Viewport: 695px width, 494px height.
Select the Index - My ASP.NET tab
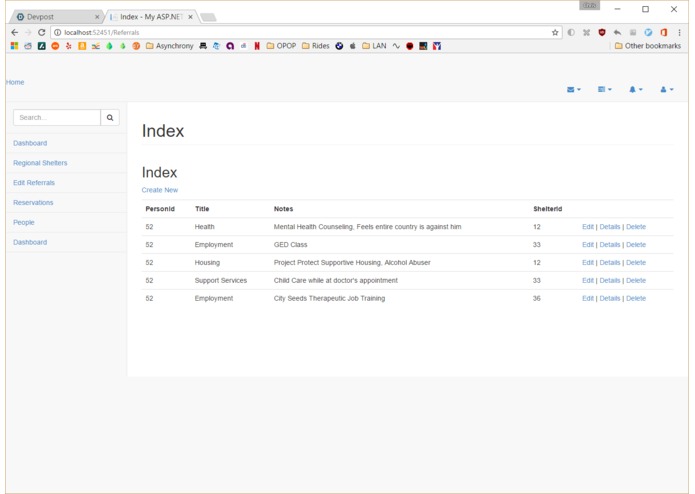point(151,17)
